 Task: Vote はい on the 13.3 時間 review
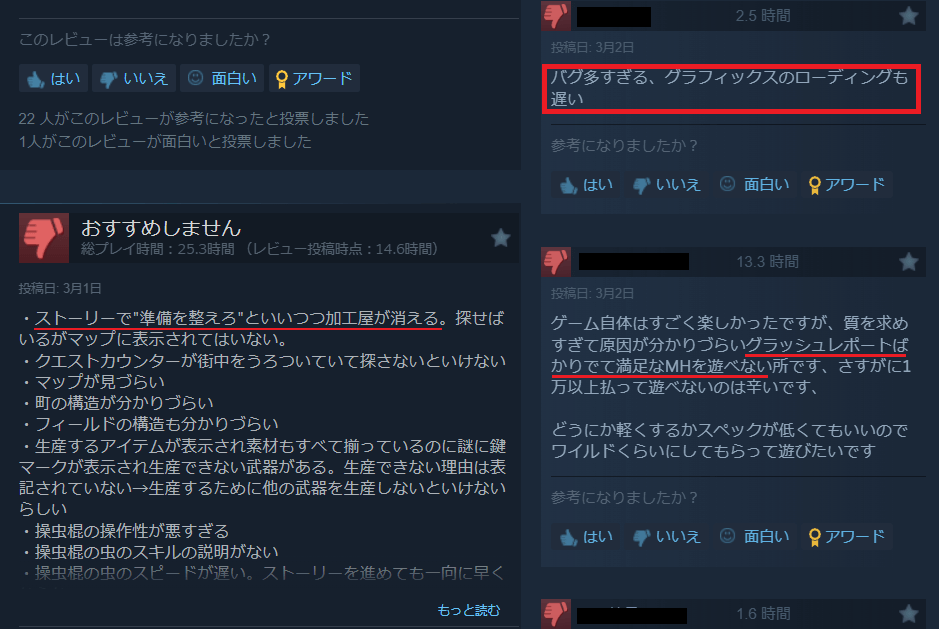[x=587, y=536]
